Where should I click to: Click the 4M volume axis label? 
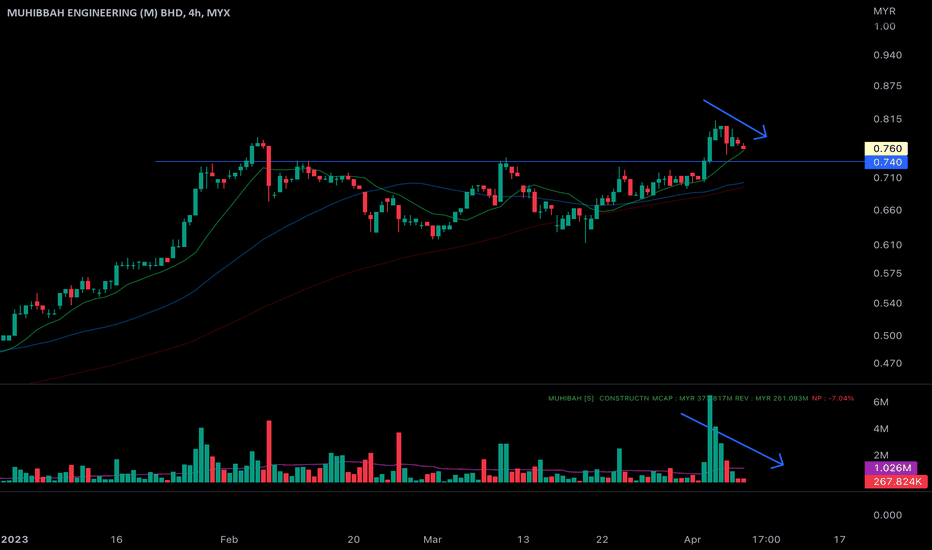(881, 429)
